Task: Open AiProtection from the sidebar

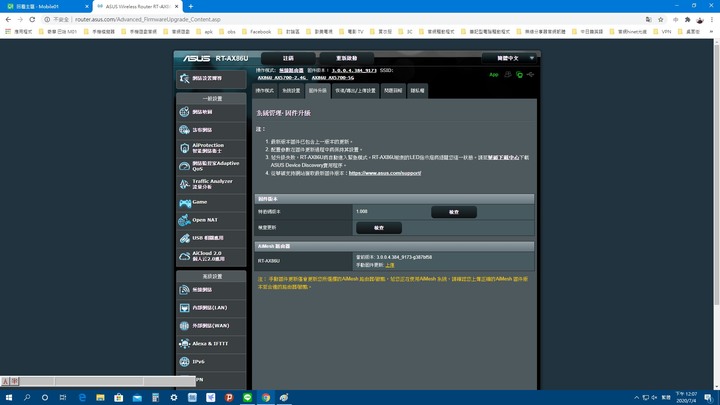Action: 211,148
